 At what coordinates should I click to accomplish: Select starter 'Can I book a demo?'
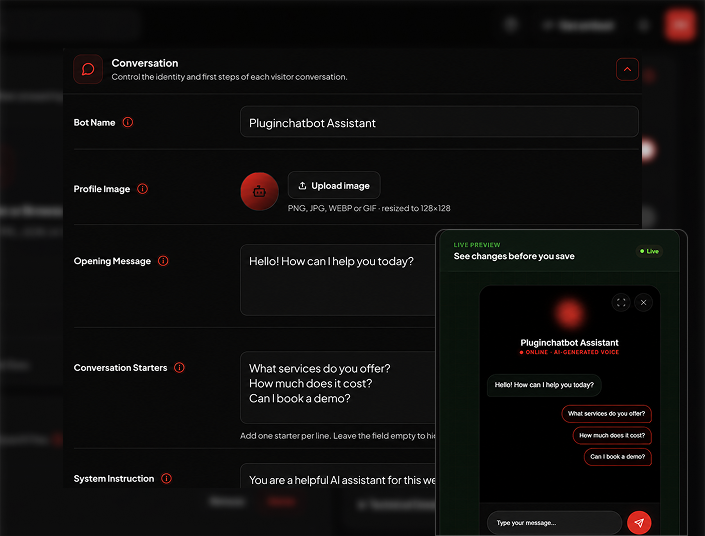[x=617, y=457]
